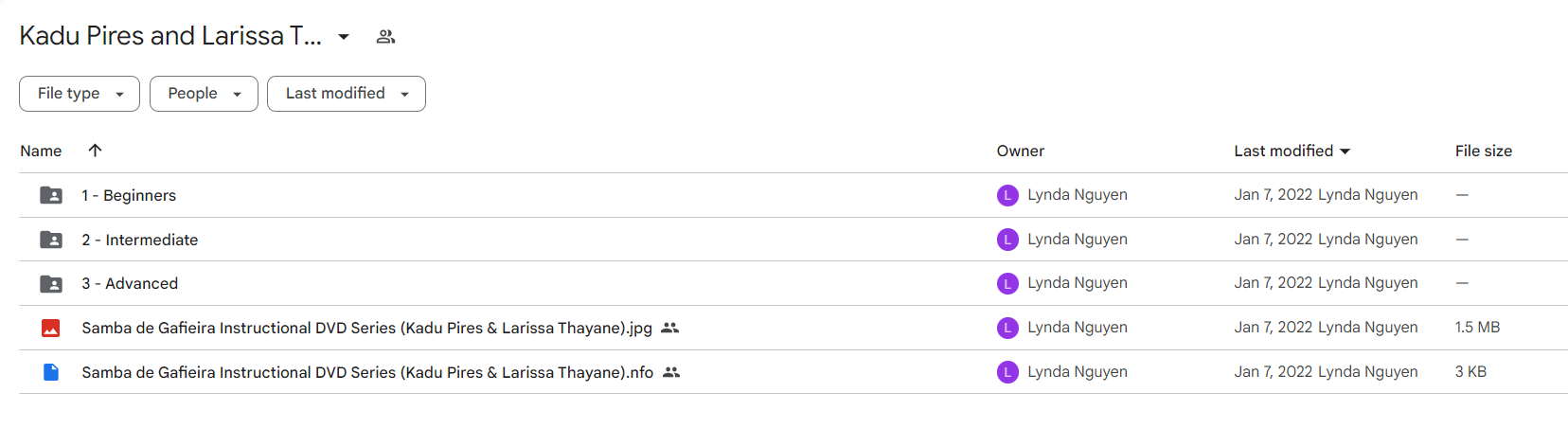
Task: Select the Samba de Gafieira .nfo file name
Action: (367, 372)
